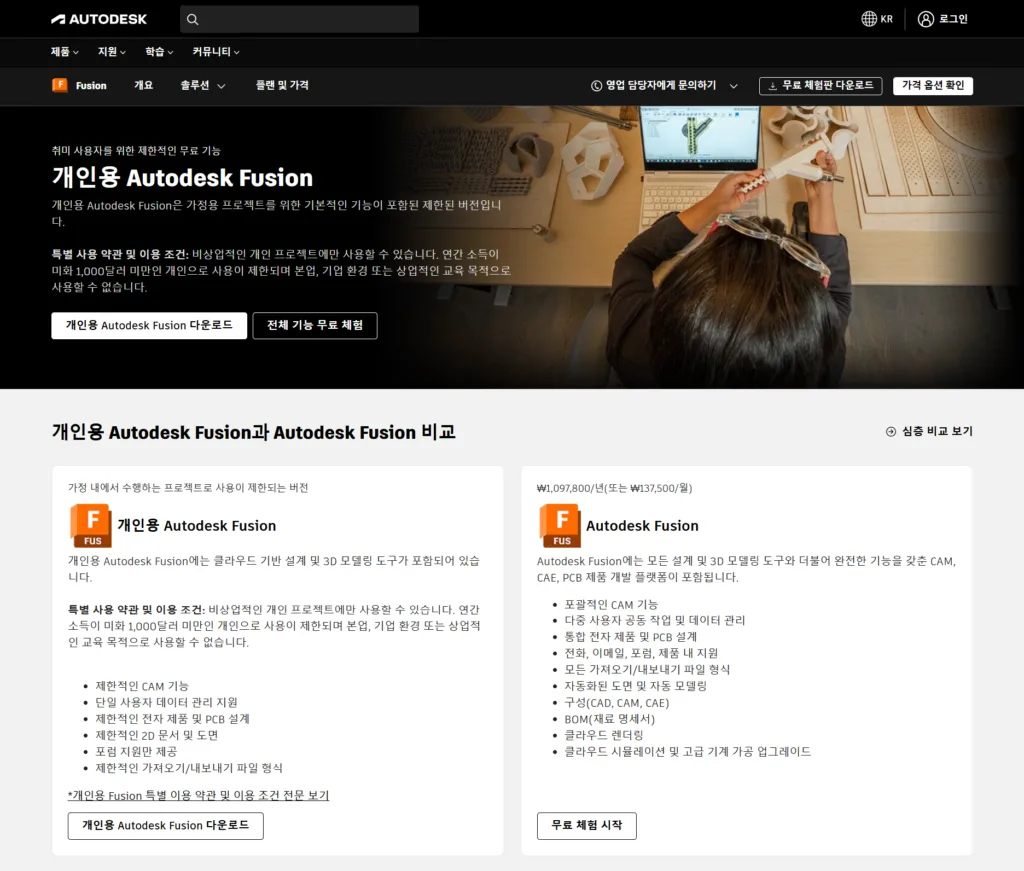Screen dimensions: 1024x871
Task: Click the 포럼 지원만 제공 bullet
Action: point(136,752)
